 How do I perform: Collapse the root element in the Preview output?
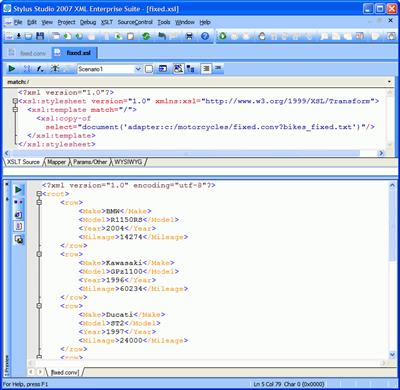pos(39,194)
